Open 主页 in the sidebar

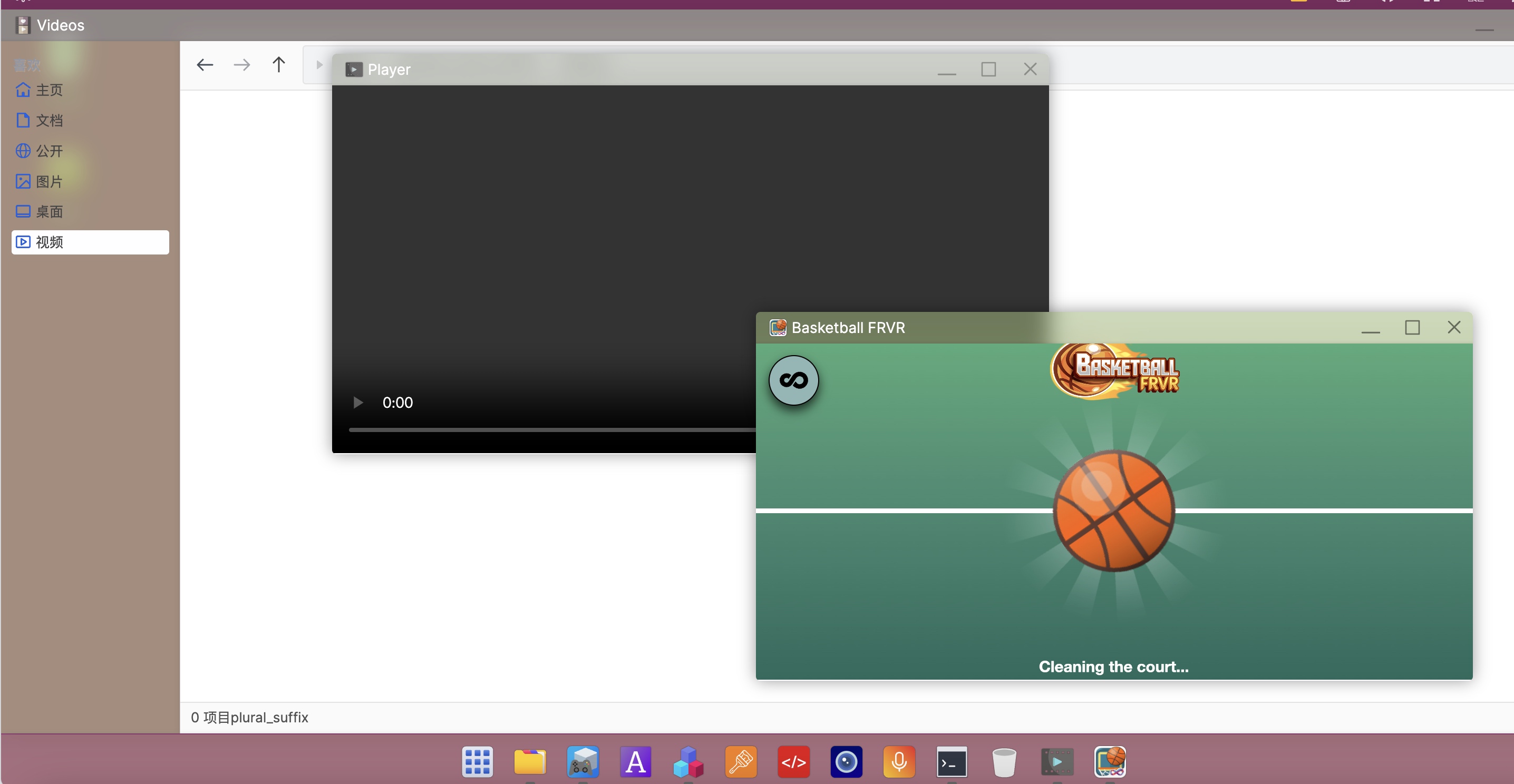coord(50,90)
